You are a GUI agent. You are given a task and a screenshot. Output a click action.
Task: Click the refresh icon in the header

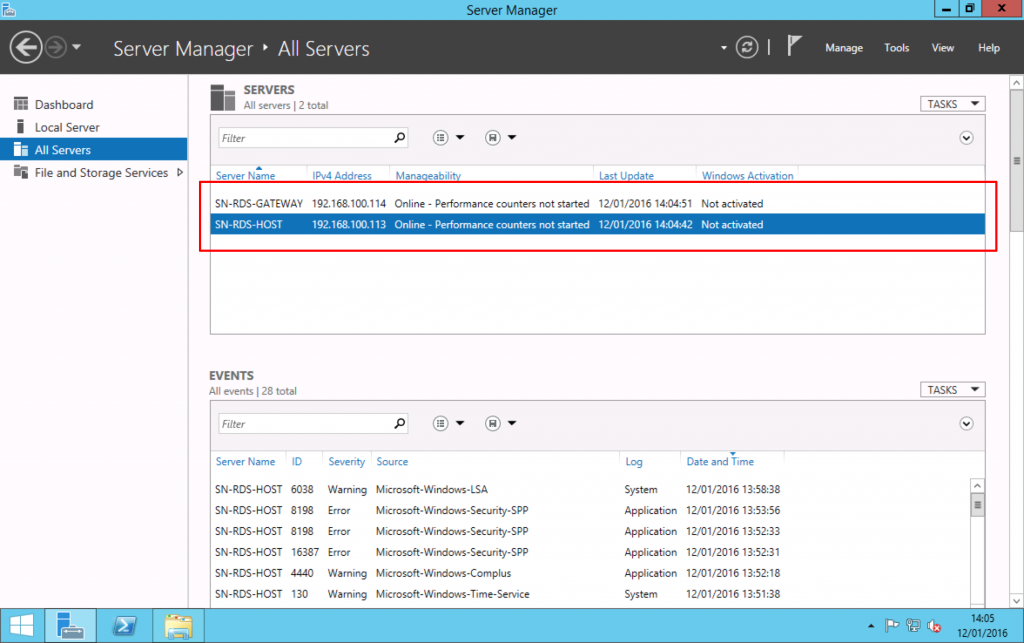[x=746, y=46]
